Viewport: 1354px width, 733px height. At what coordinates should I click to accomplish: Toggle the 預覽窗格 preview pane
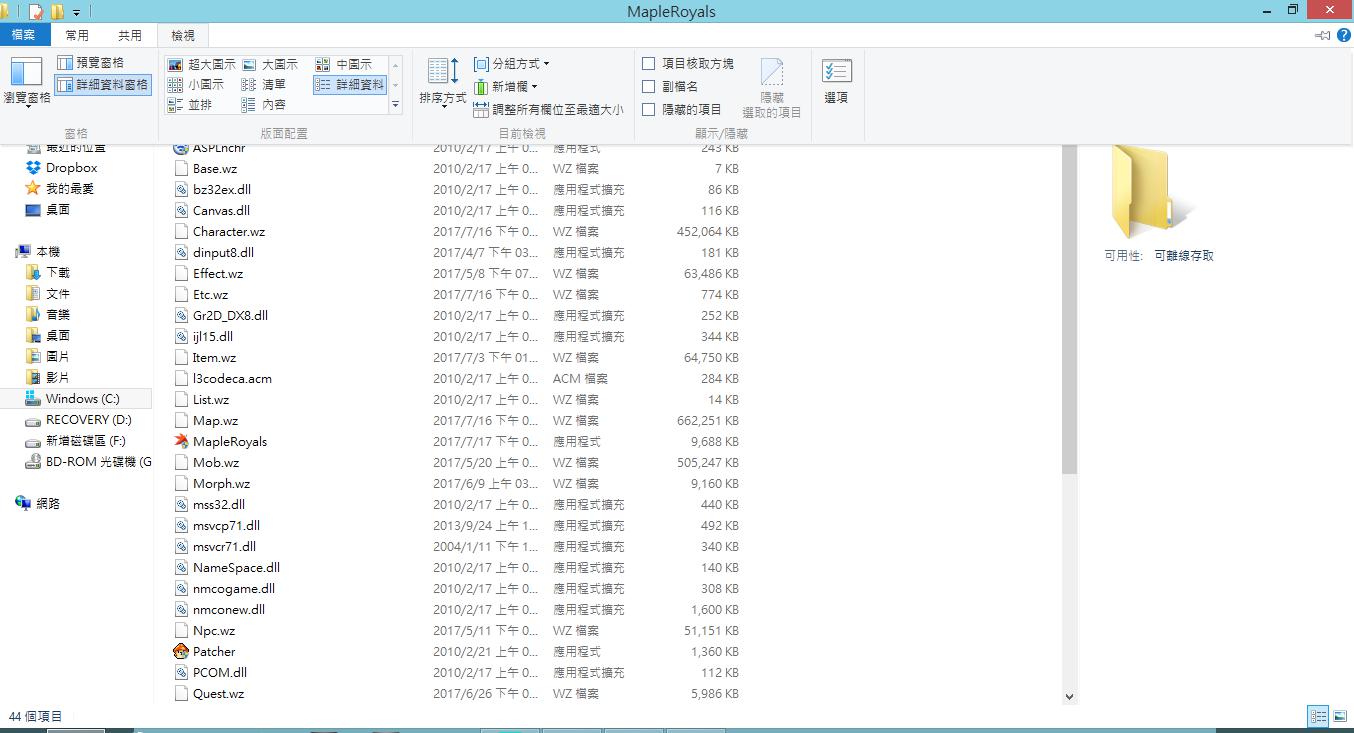pos(91,63)
